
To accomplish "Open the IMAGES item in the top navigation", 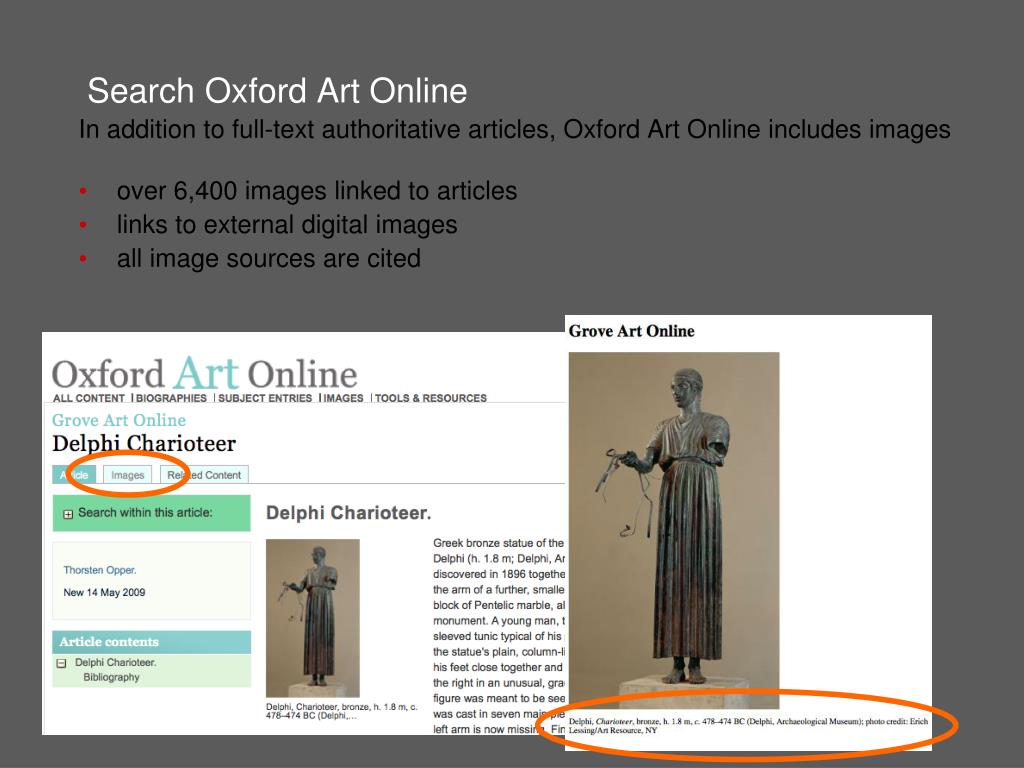I will click(x=344, y=398).
